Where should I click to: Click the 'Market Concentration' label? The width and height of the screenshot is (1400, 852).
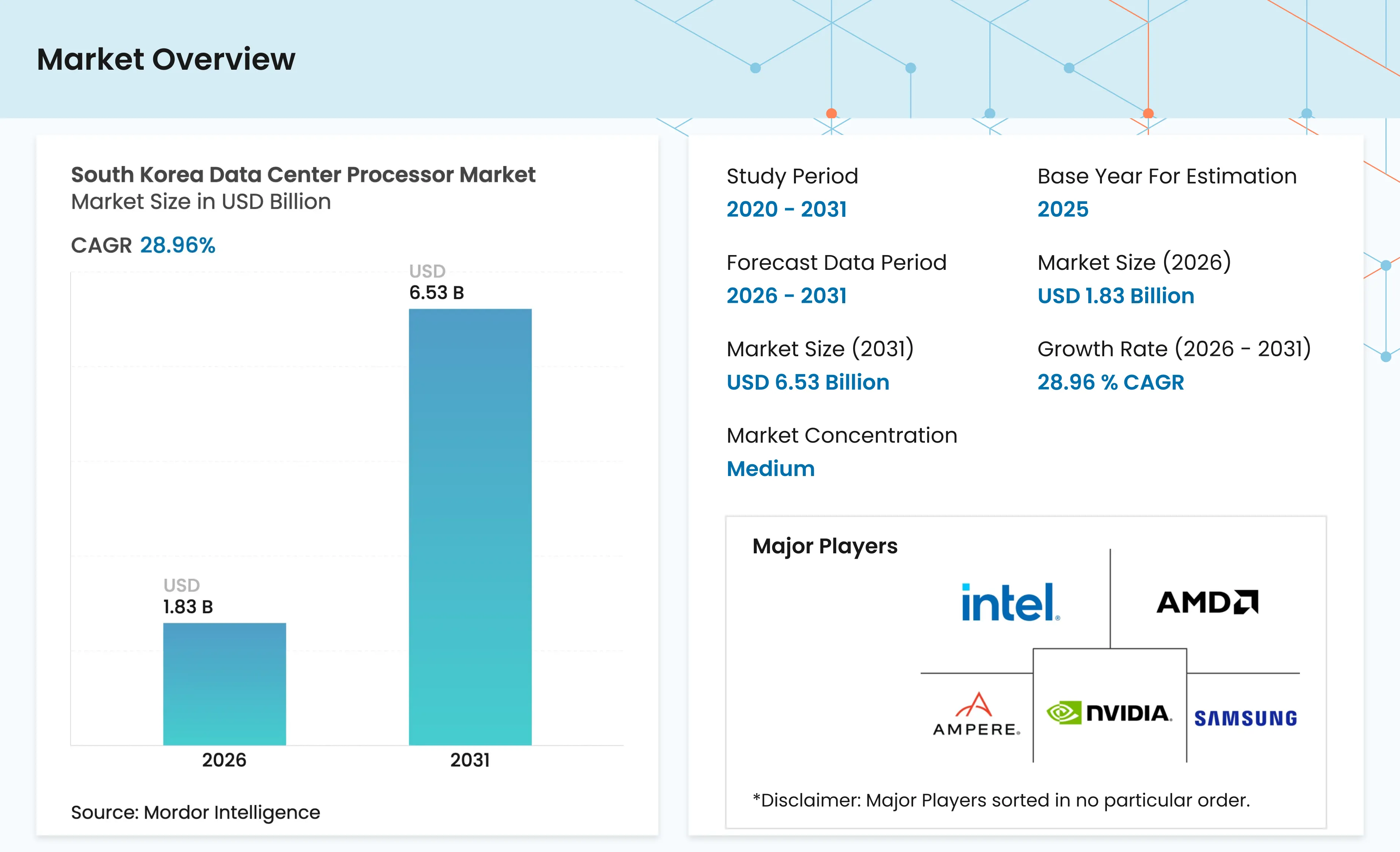click(x=842, y=435)
